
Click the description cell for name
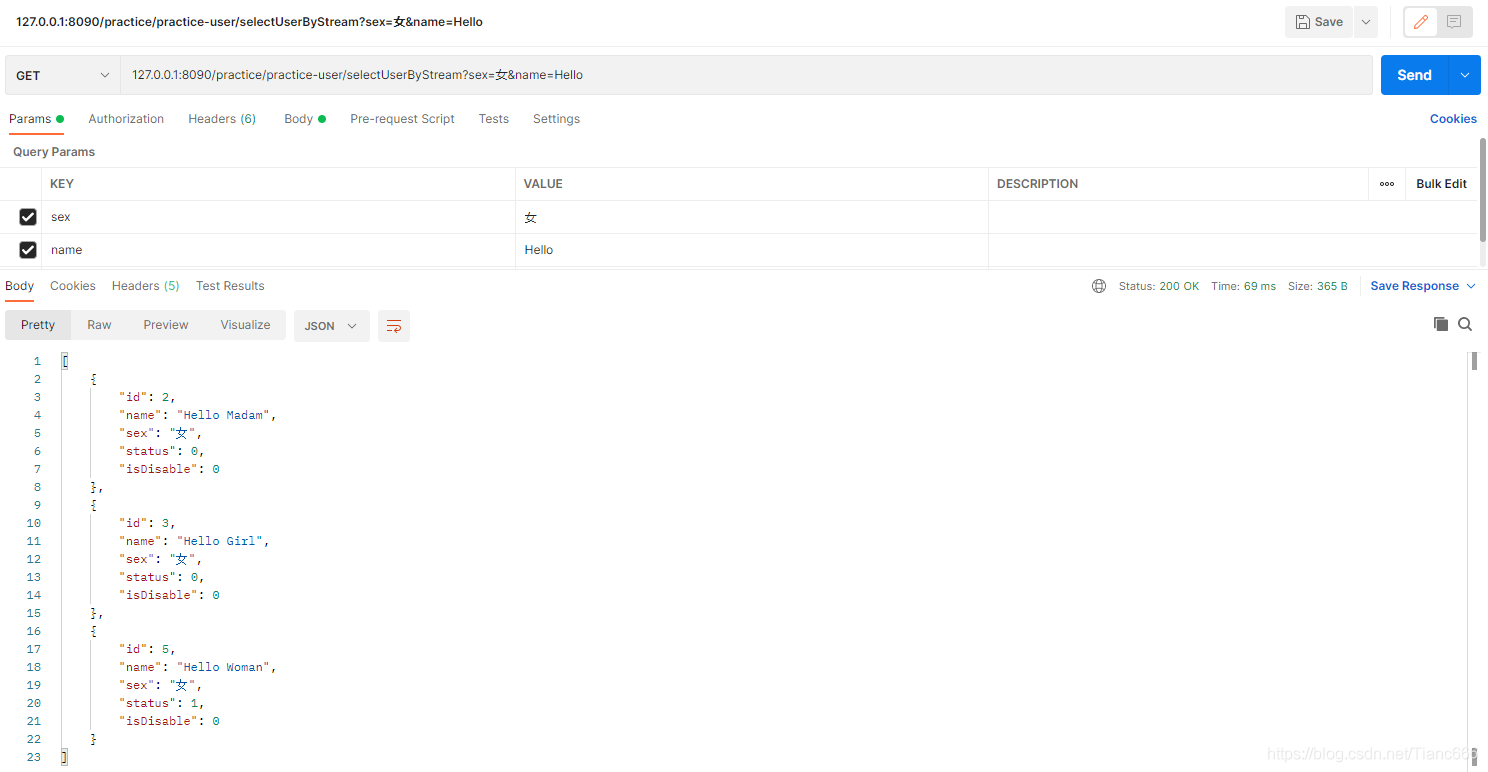pos(1232,250)
